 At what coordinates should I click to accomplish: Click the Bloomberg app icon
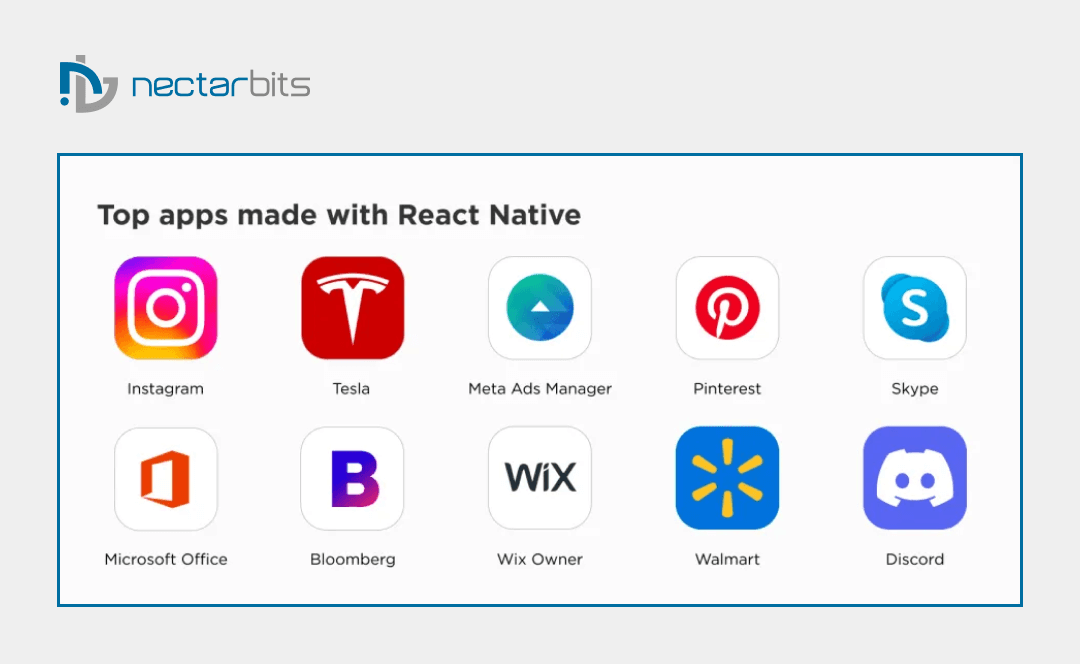tap(352, 478)
